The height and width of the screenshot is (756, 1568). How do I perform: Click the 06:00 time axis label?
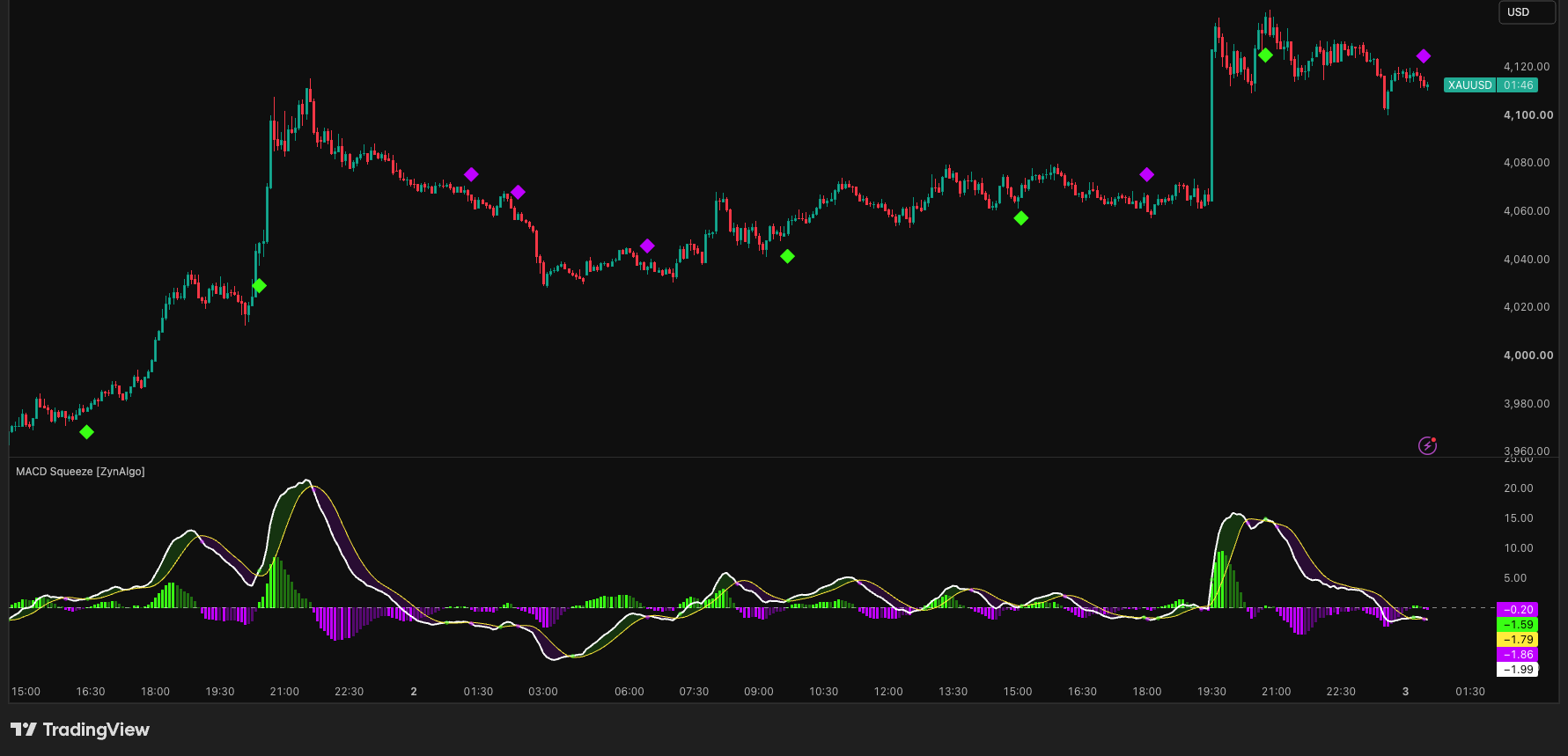[629, 692]
